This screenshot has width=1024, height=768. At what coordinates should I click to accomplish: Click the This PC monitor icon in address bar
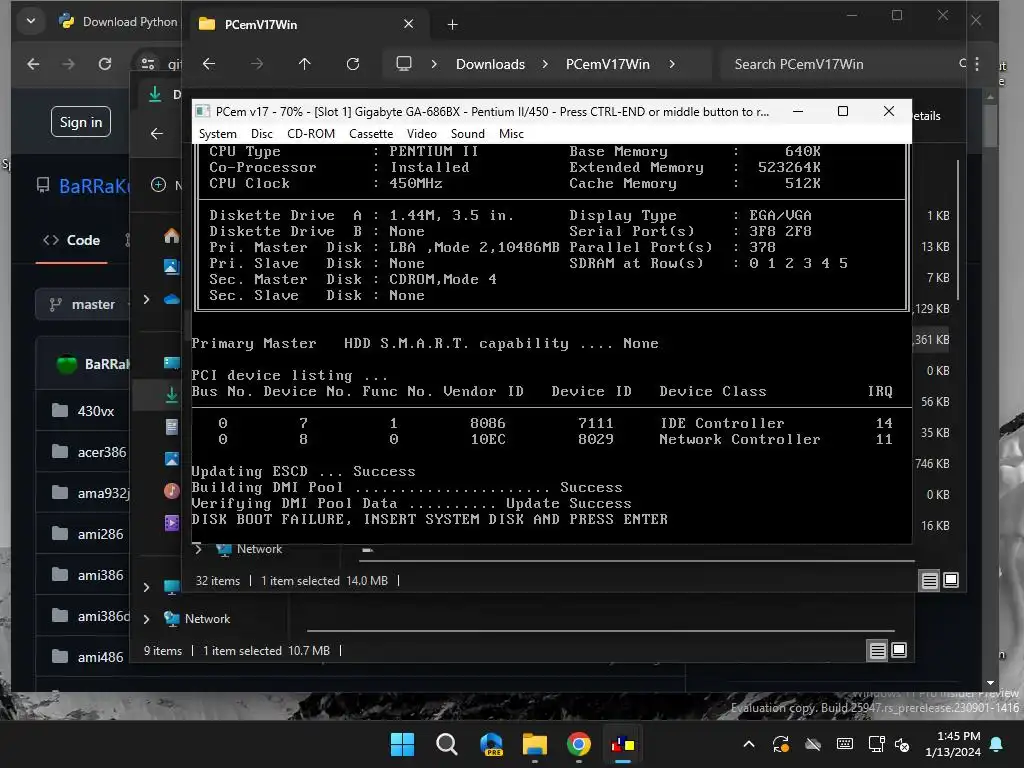(x=404, y=64)
